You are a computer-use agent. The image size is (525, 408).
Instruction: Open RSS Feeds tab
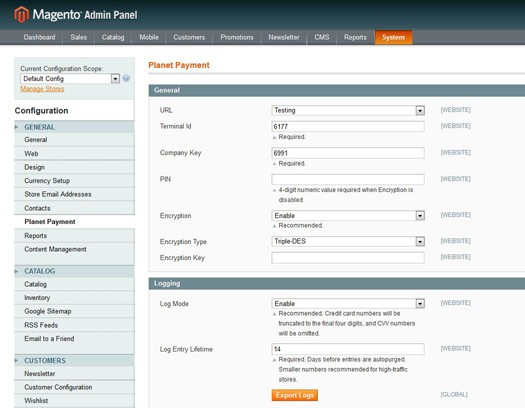tap(74, 325)
